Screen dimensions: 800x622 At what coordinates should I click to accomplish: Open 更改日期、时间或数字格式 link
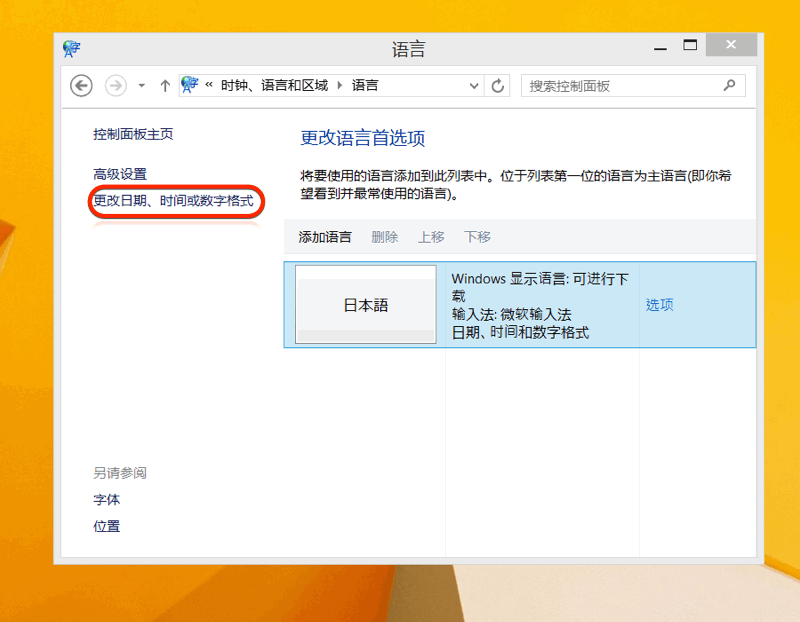(173, 201)
